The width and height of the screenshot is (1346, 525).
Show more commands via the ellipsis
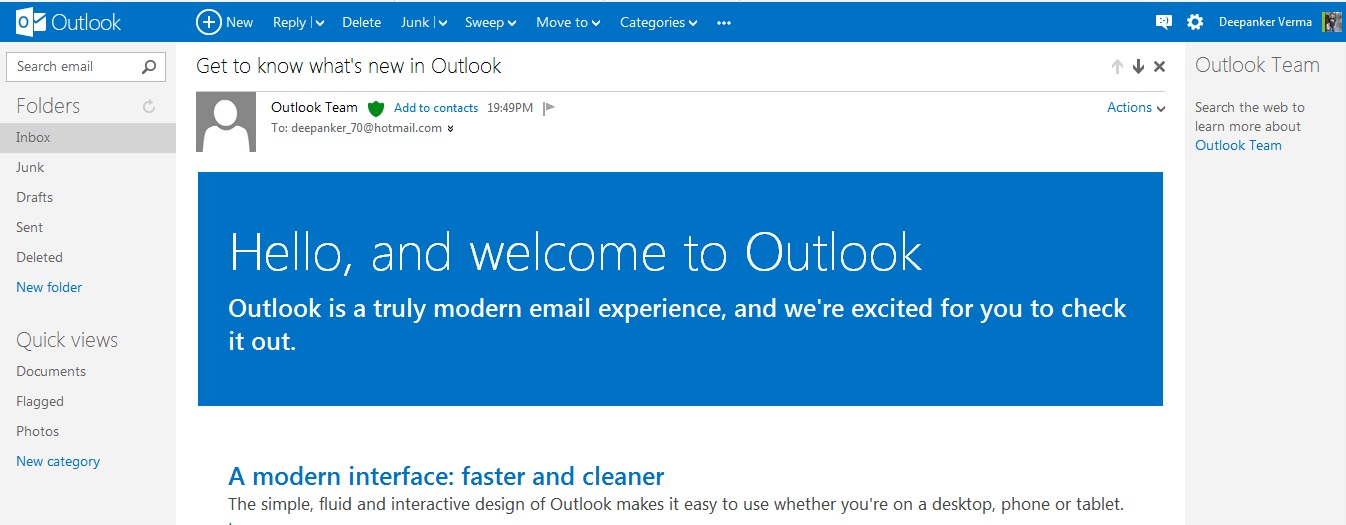point(724,23)
